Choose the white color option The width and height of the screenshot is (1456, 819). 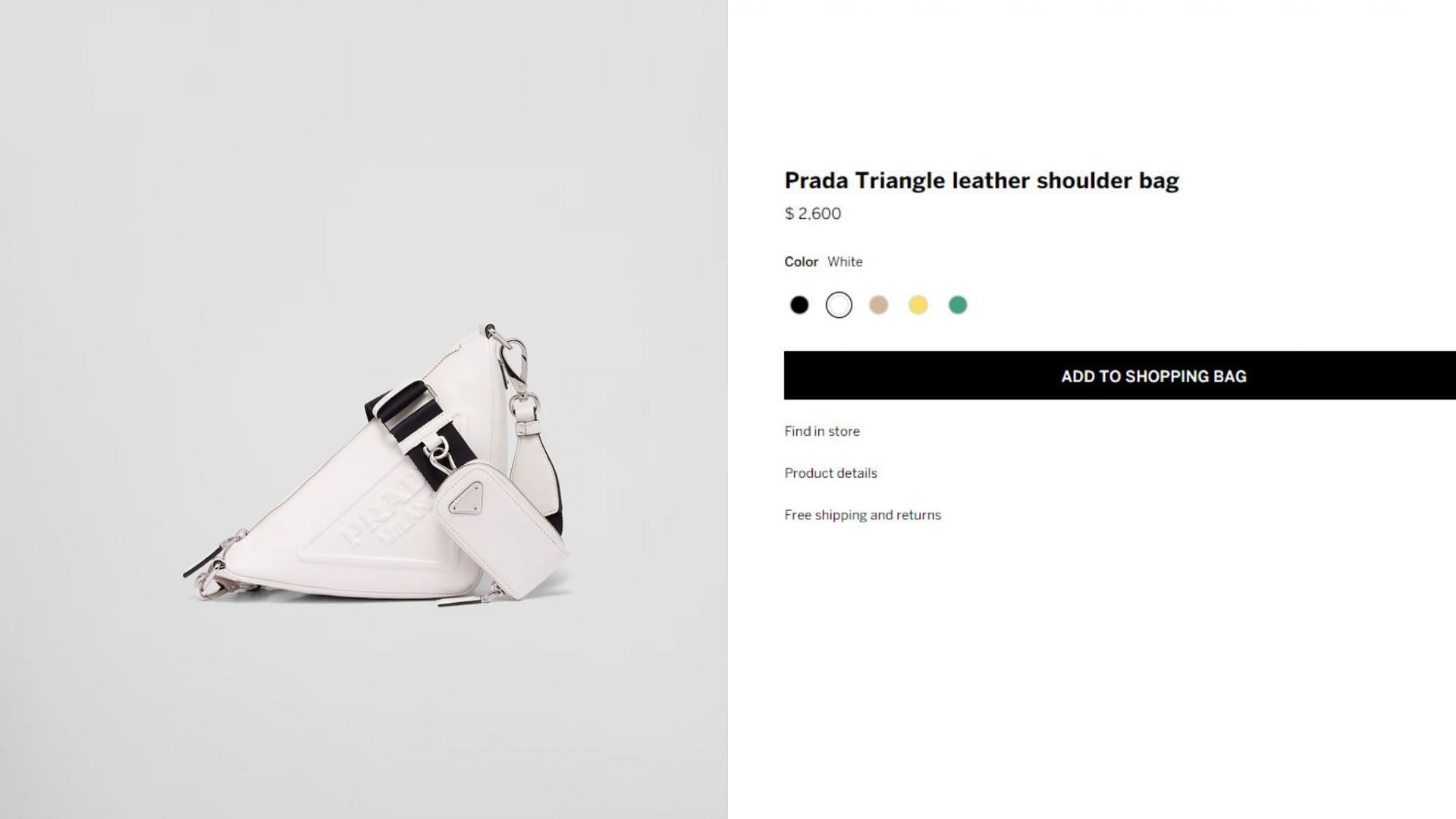tap(839, 305)
